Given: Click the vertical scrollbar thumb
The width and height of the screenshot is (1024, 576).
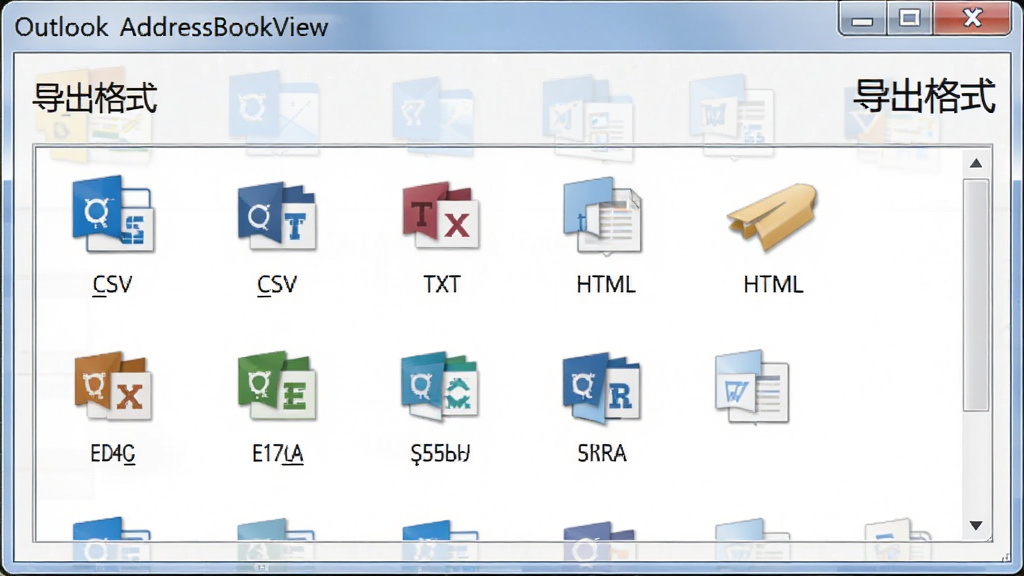Looking at the screenshot, I should (x=976, y=295).
